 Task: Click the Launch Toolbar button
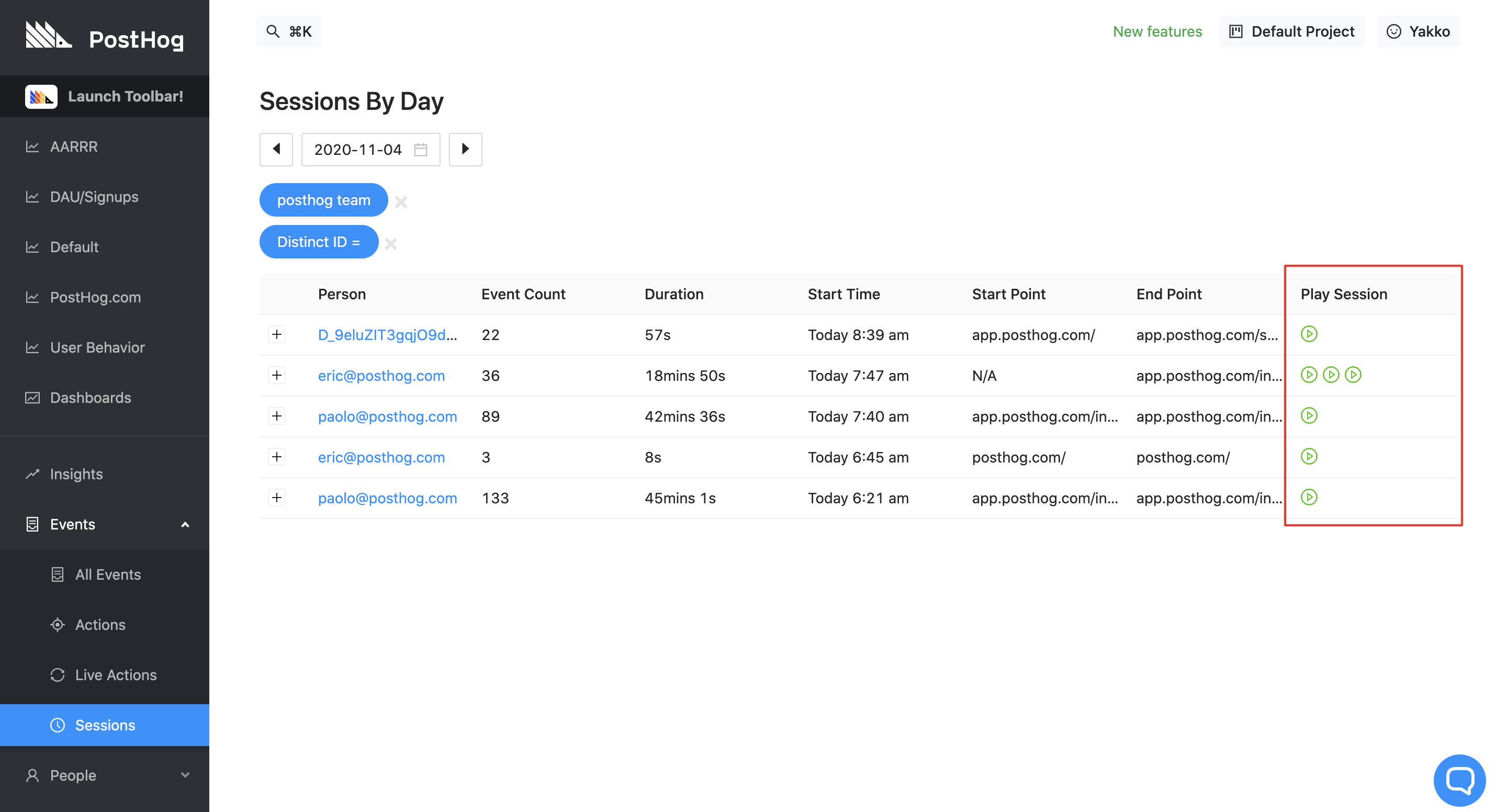105,96
